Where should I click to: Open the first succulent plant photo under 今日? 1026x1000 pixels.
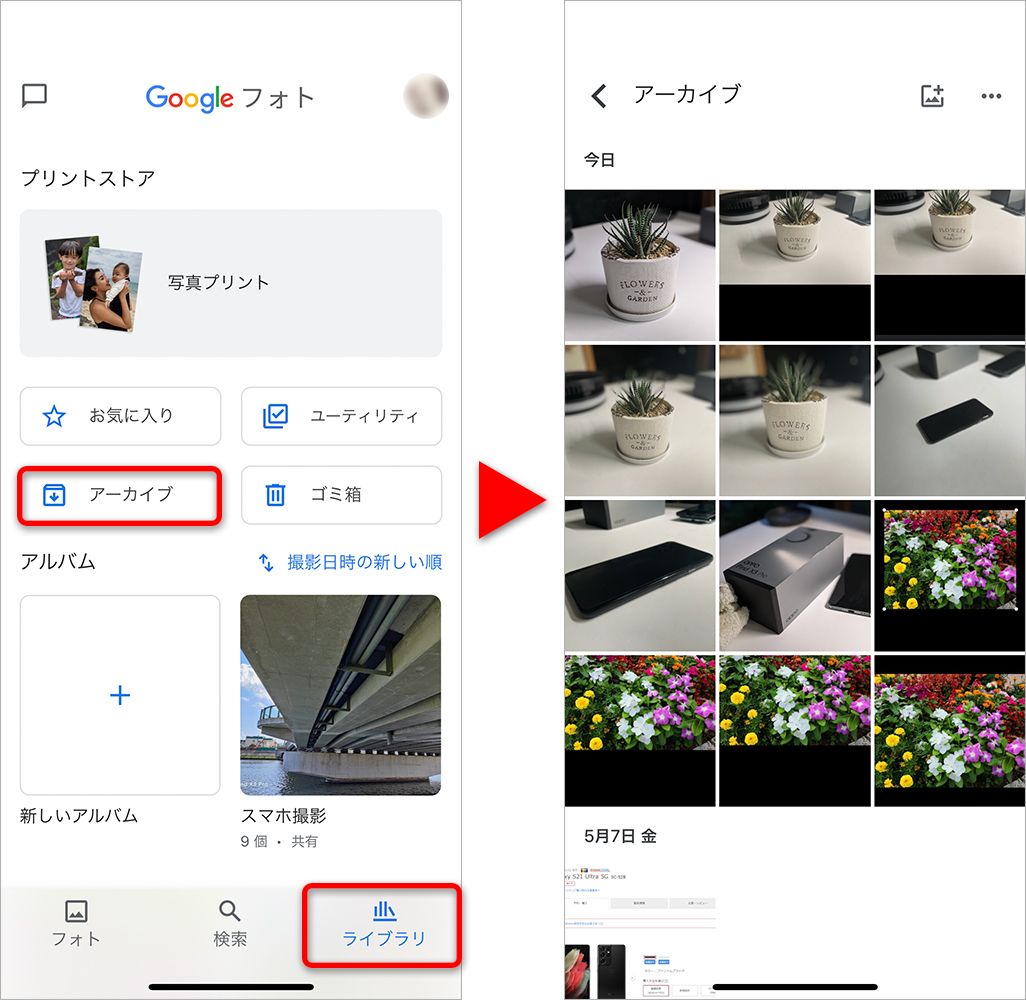click(640, 265)
